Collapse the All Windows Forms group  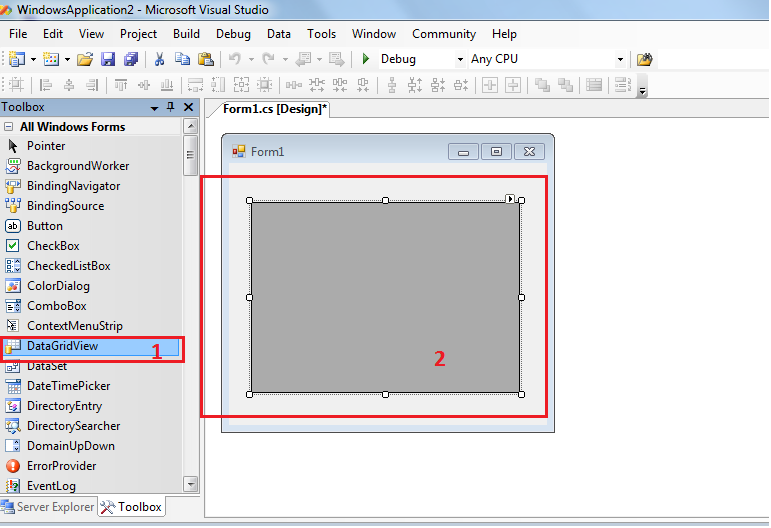point(9,127)
